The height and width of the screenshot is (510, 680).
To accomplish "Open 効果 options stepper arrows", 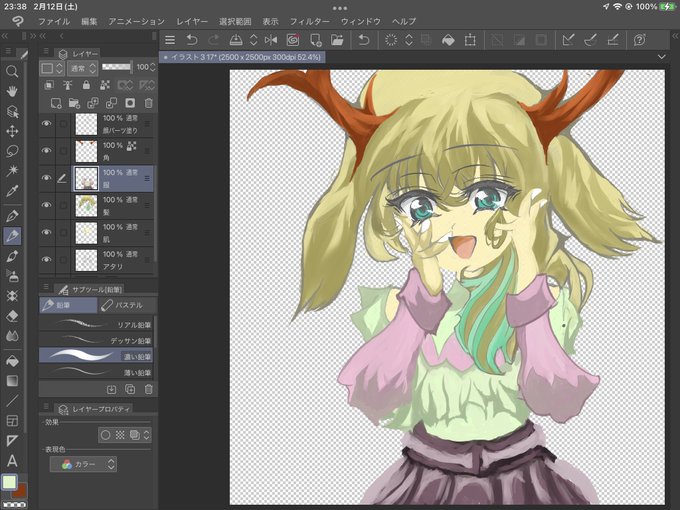I will point(147,435).
